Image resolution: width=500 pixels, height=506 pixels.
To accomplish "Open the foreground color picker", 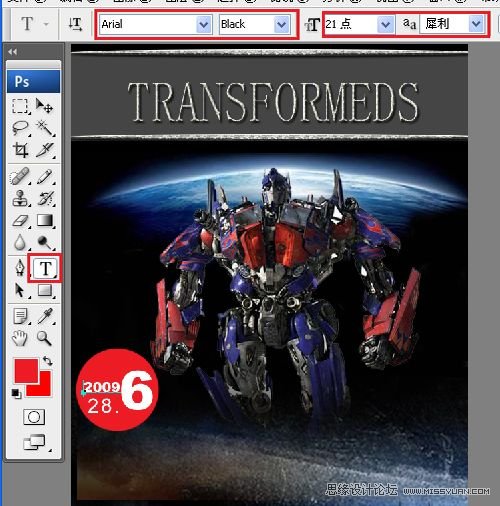I will tap(26, 370).
